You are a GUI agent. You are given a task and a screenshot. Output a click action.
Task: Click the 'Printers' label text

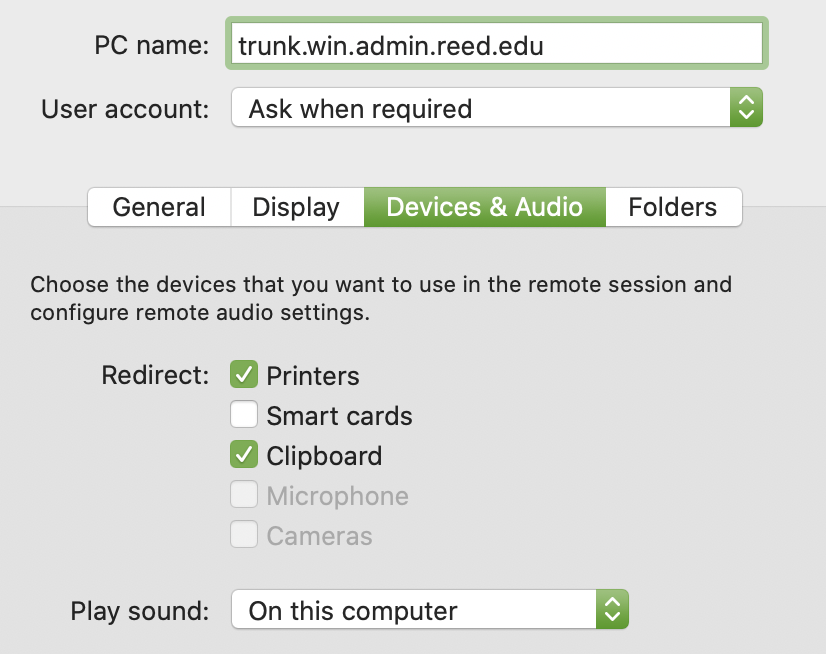tap(312, 376)
